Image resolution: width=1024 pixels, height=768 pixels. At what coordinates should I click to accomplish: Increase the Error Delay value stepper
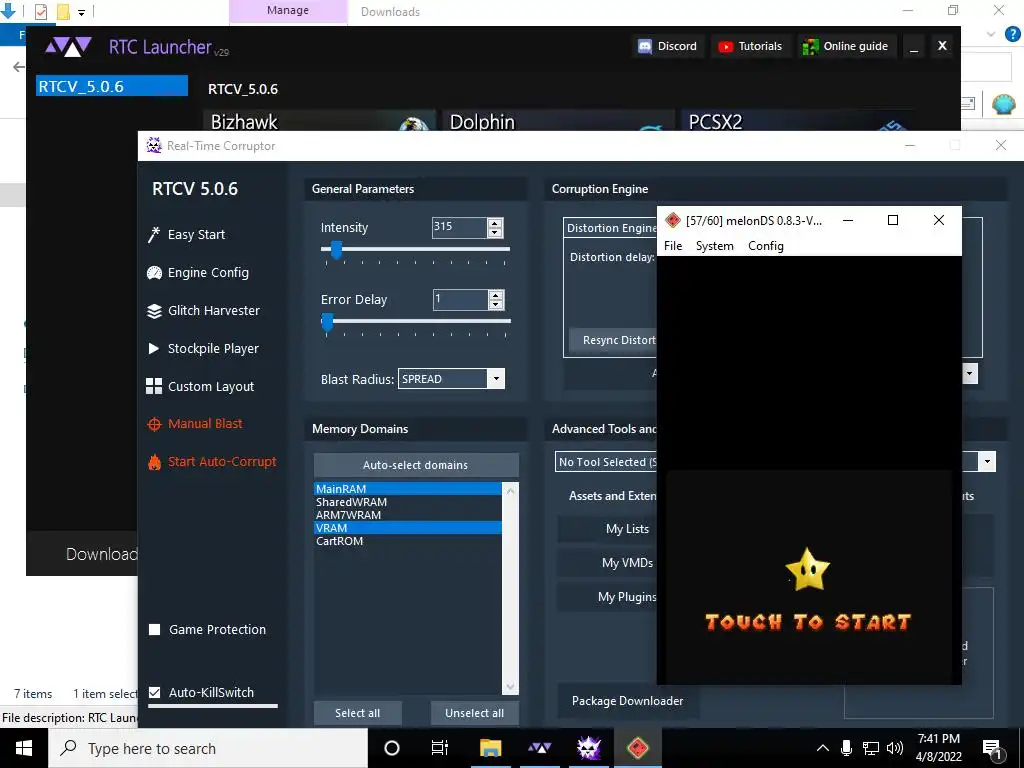(496, 296)
